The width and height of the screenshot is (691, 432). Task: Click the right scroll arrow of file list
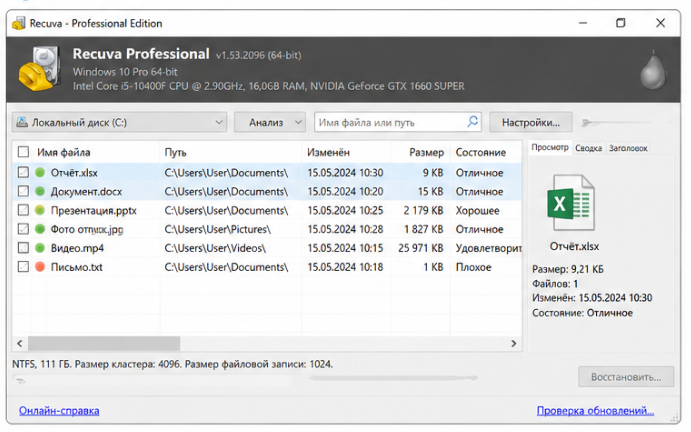click(x=514, y=343)
